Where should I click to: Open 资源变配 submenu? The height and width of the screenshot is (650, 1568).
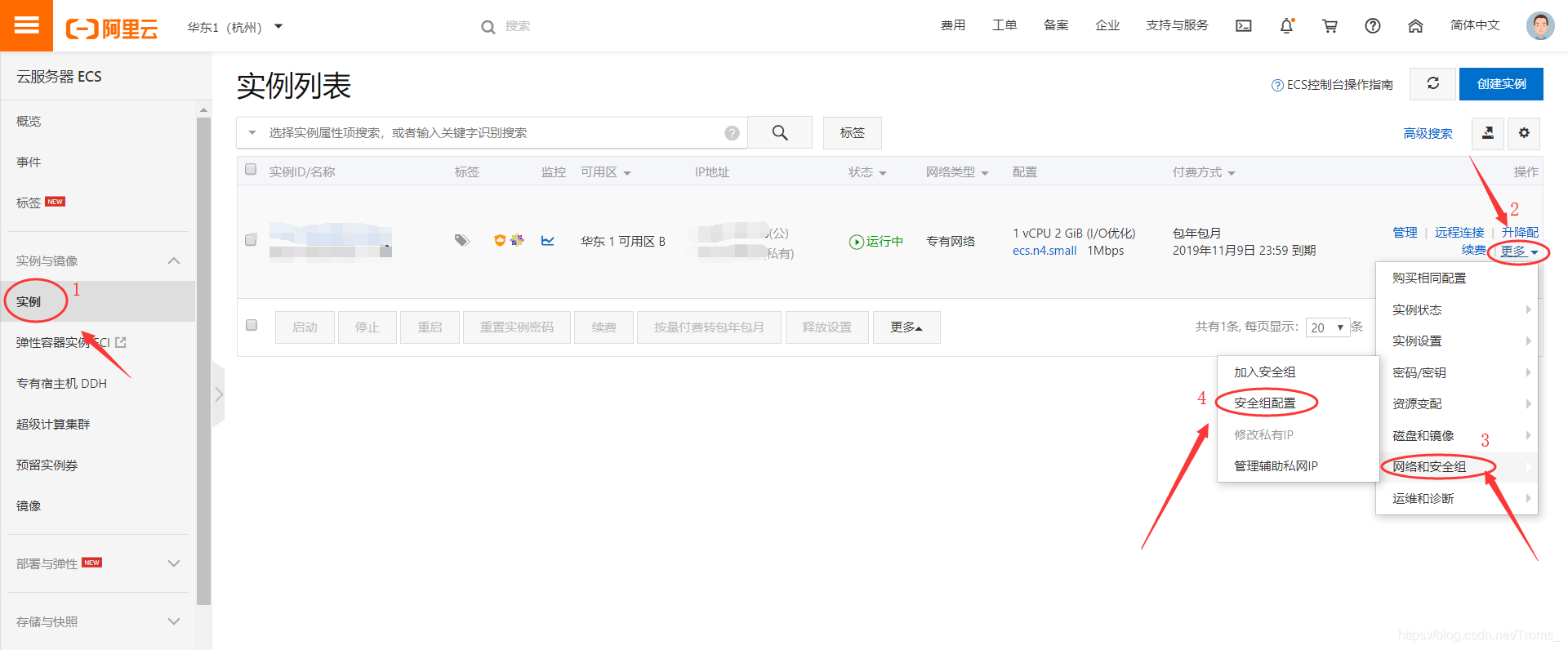pos(1457,403)
